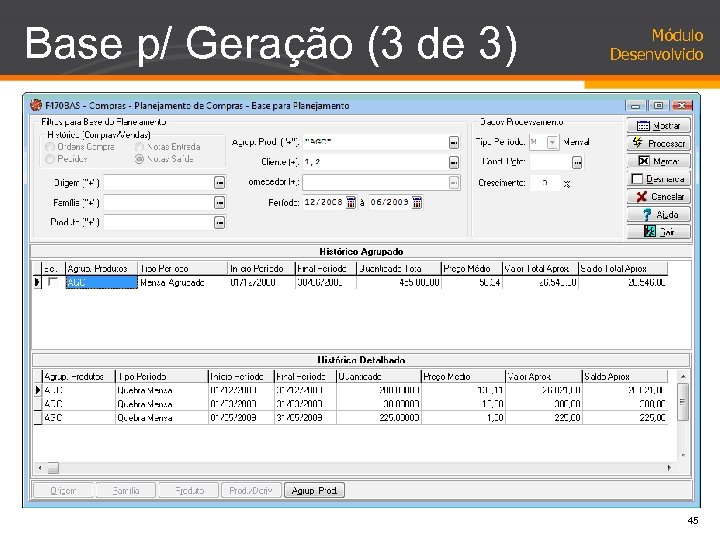Click the Mostrar button
Viewport: 720px width, 540px height.
(x=658, y=125)
